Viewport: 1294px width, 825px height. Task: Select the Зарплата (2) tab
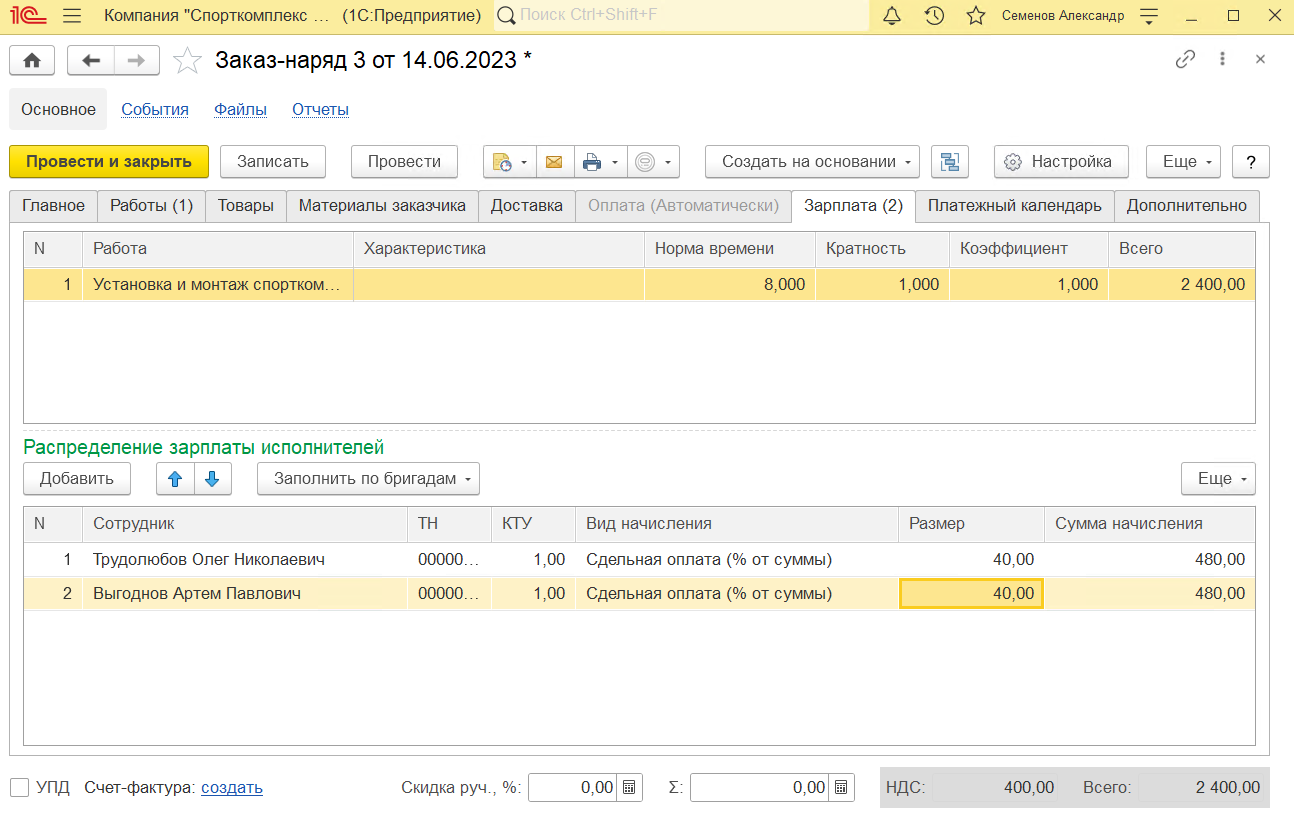pyautogui.click(x=853, y=206)
